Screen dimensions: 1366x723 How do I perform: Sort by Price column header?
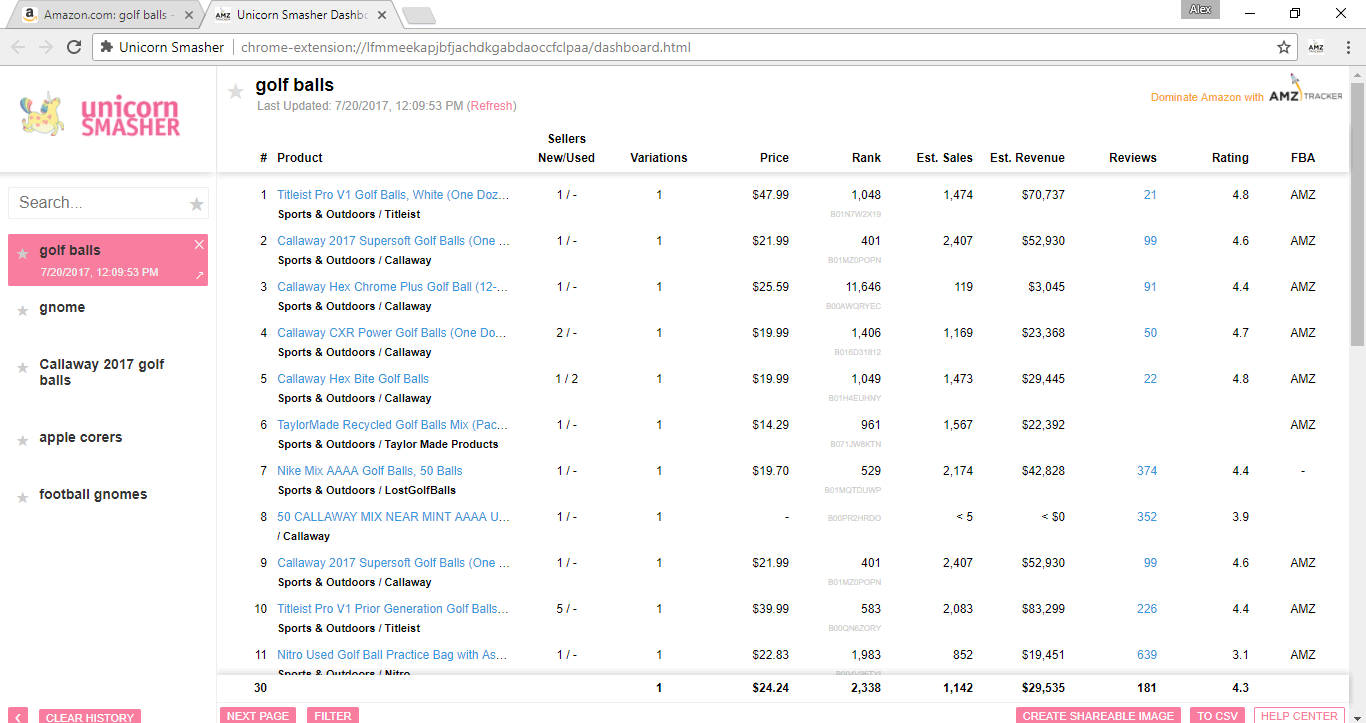point(774,158)
